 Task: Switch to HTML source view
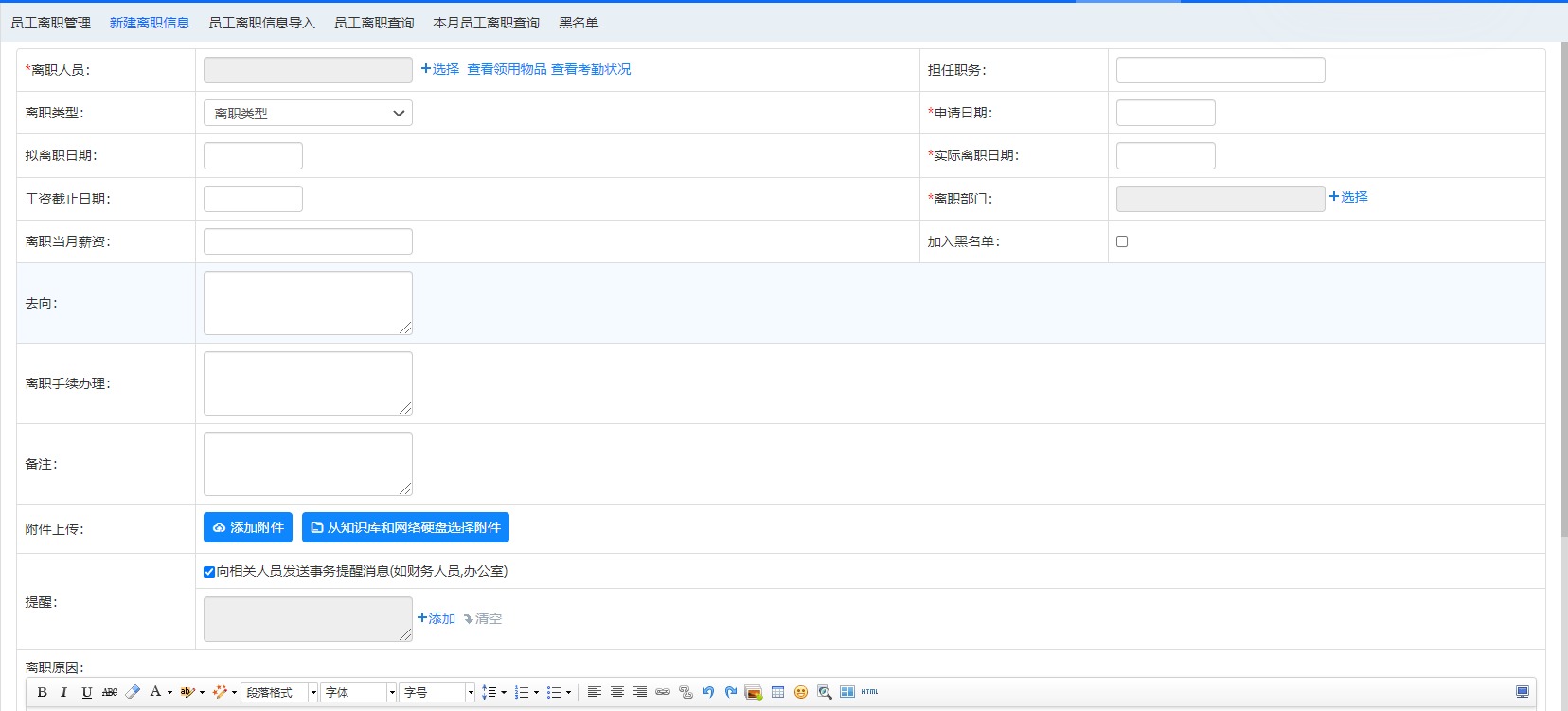(x=869, y=692)
